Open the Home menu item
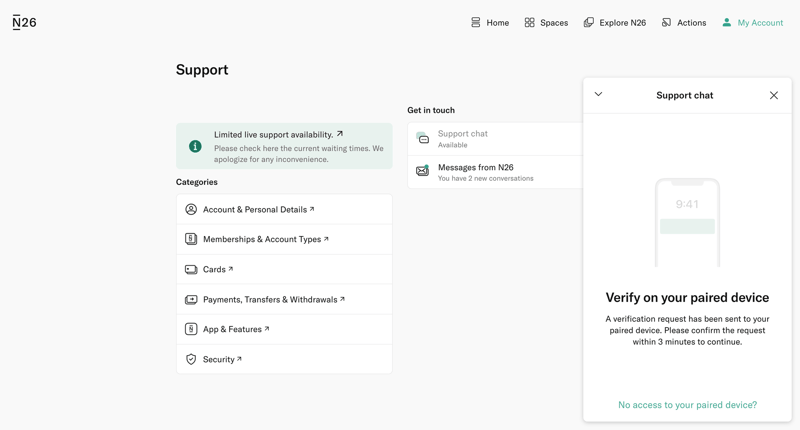800x430 pixels. point(490,22)
